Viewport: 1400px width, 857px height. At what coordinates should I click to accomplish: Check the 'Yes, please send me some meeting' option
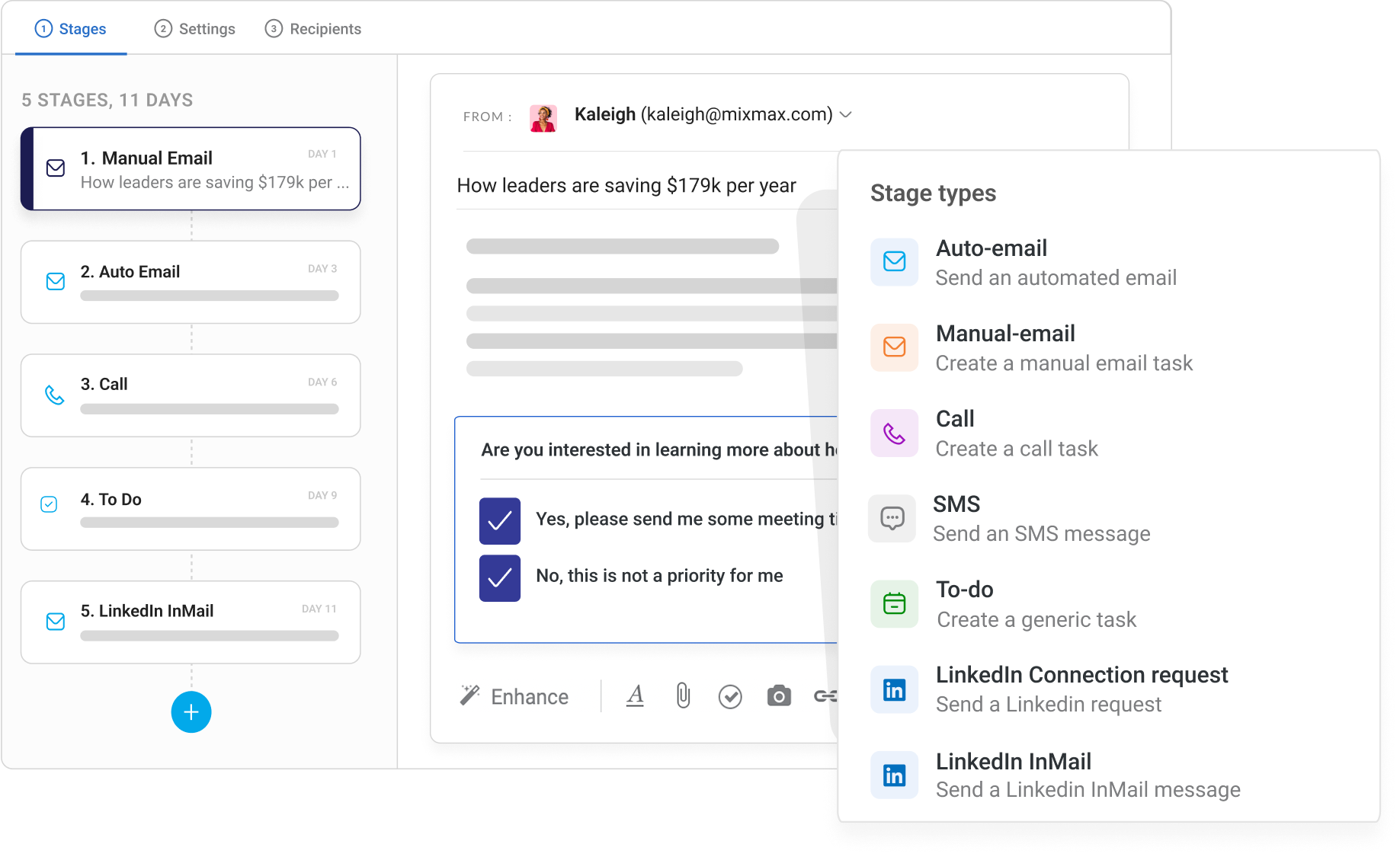tap(500, 520)
